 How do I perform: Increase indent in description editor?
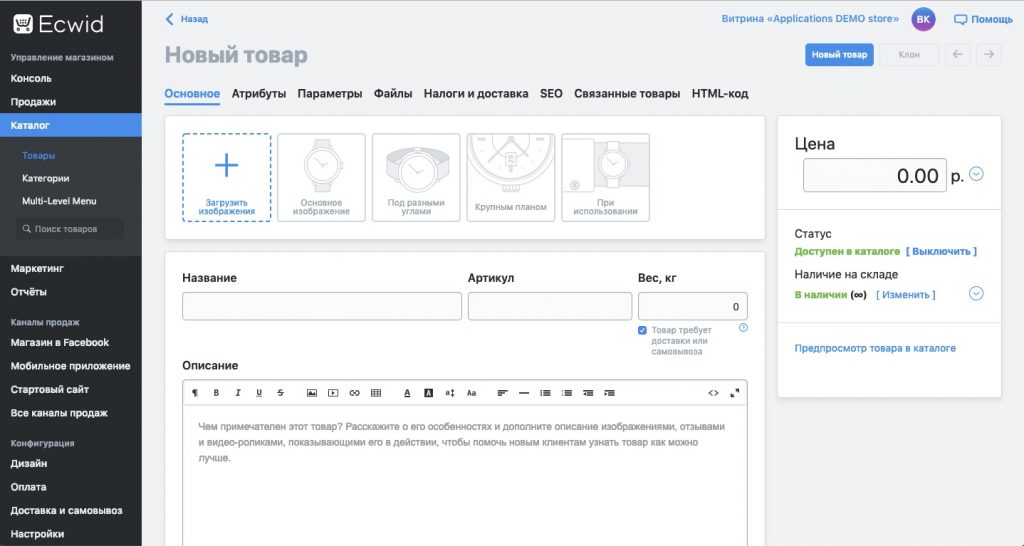[x=610, y=393]
